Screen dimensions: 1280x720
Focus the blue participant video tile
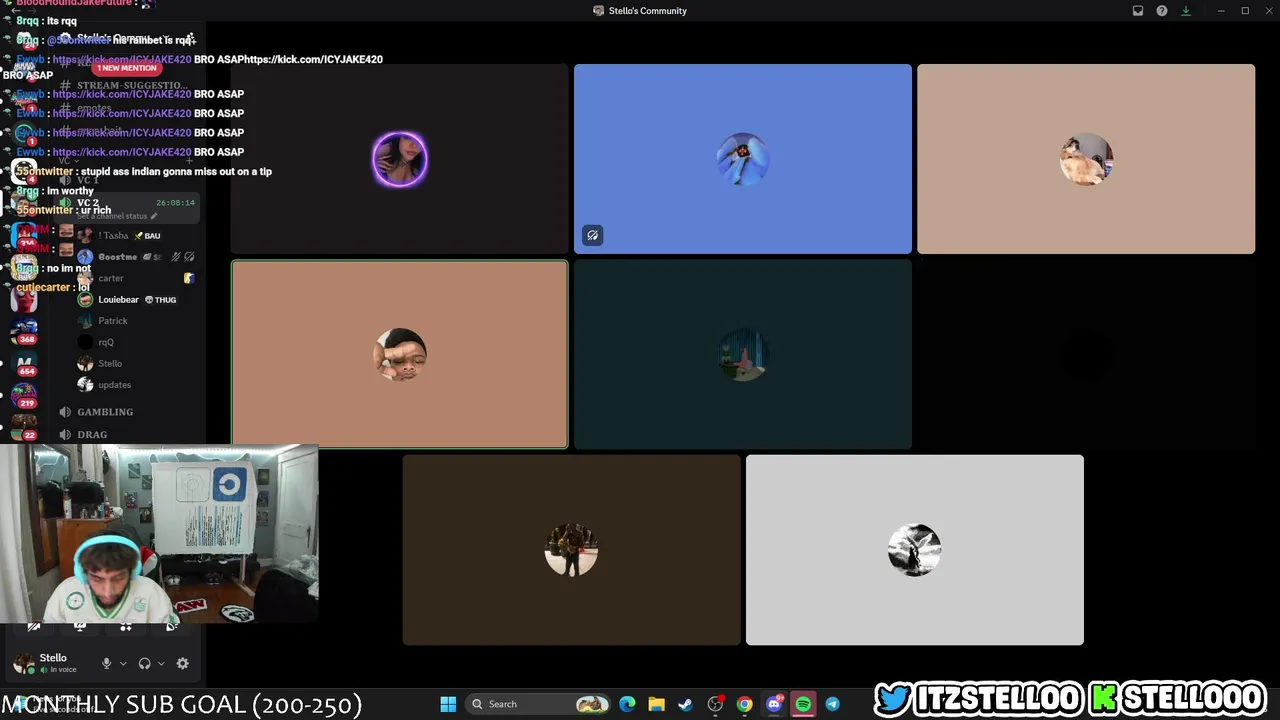[x=743, y=159]
